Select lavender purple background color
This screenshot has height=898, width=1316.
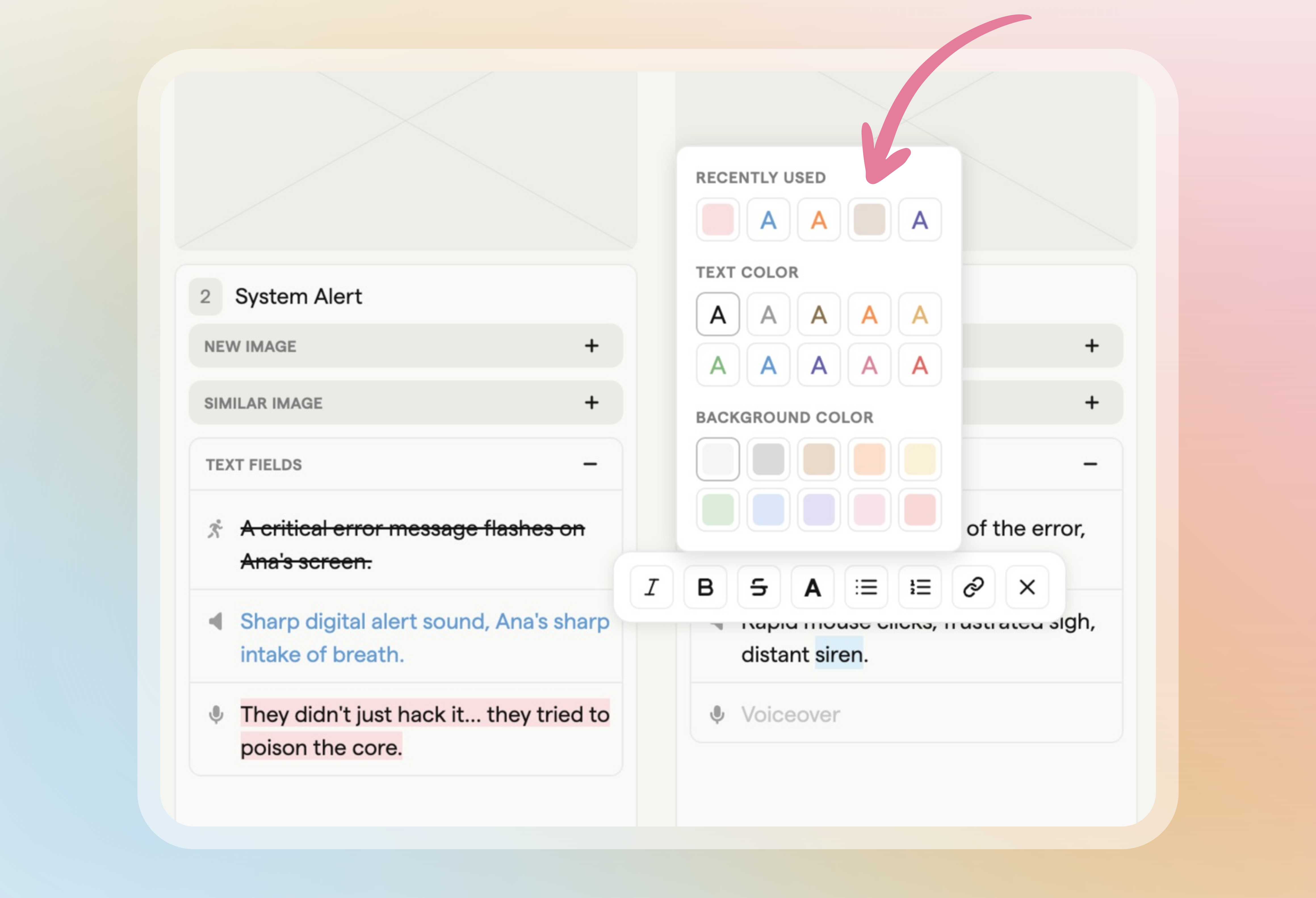pyautogui.click(x=819, y=509)
